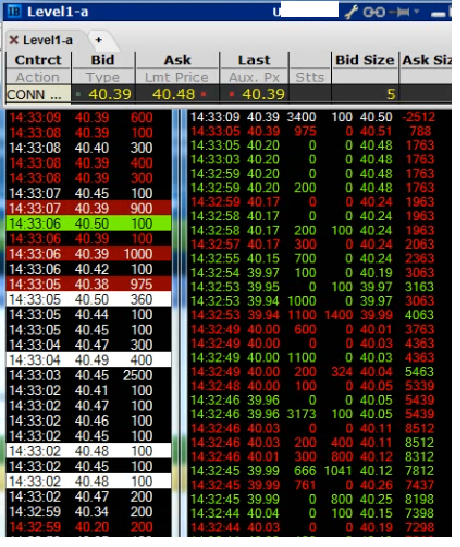Select quote row 14:33:09 with size 3400
The image size is (460, 547).
click(312, 117)
